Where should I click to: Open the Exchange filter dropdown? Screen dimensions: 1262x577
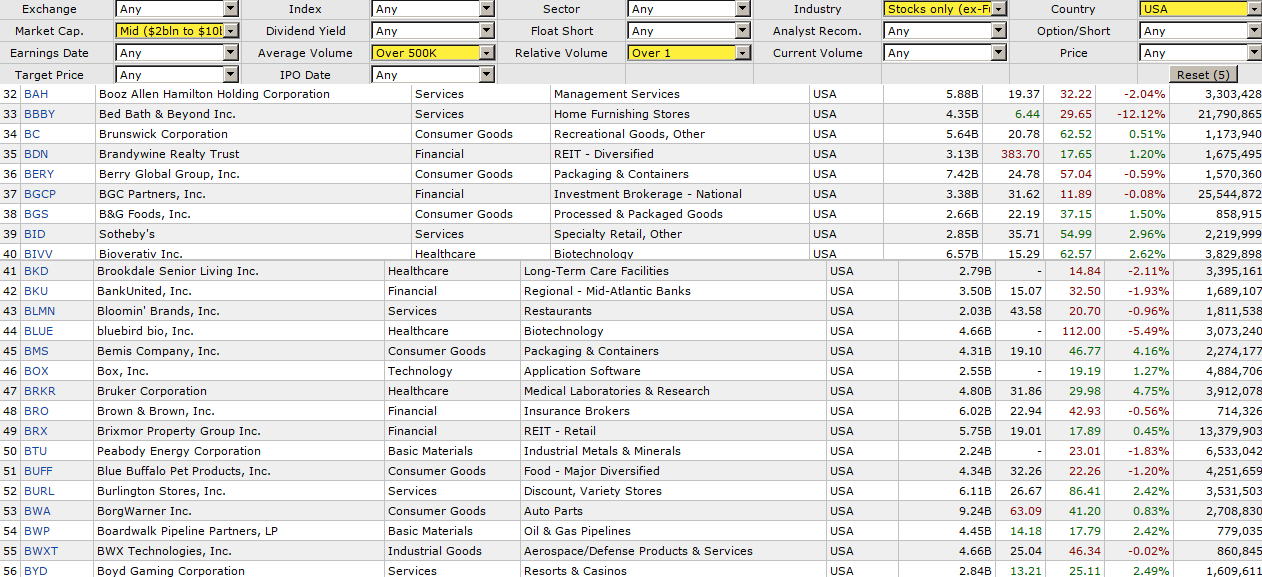click(176, 9)
